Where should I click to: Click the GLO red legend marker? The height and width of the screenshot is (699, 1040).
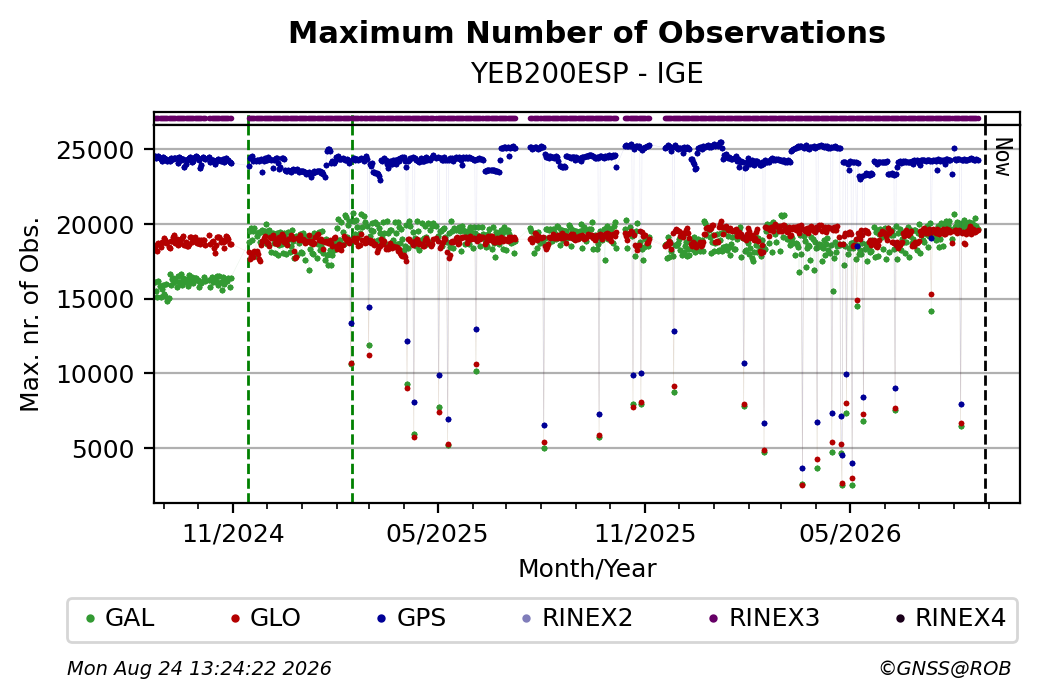[x=235, y=619]
